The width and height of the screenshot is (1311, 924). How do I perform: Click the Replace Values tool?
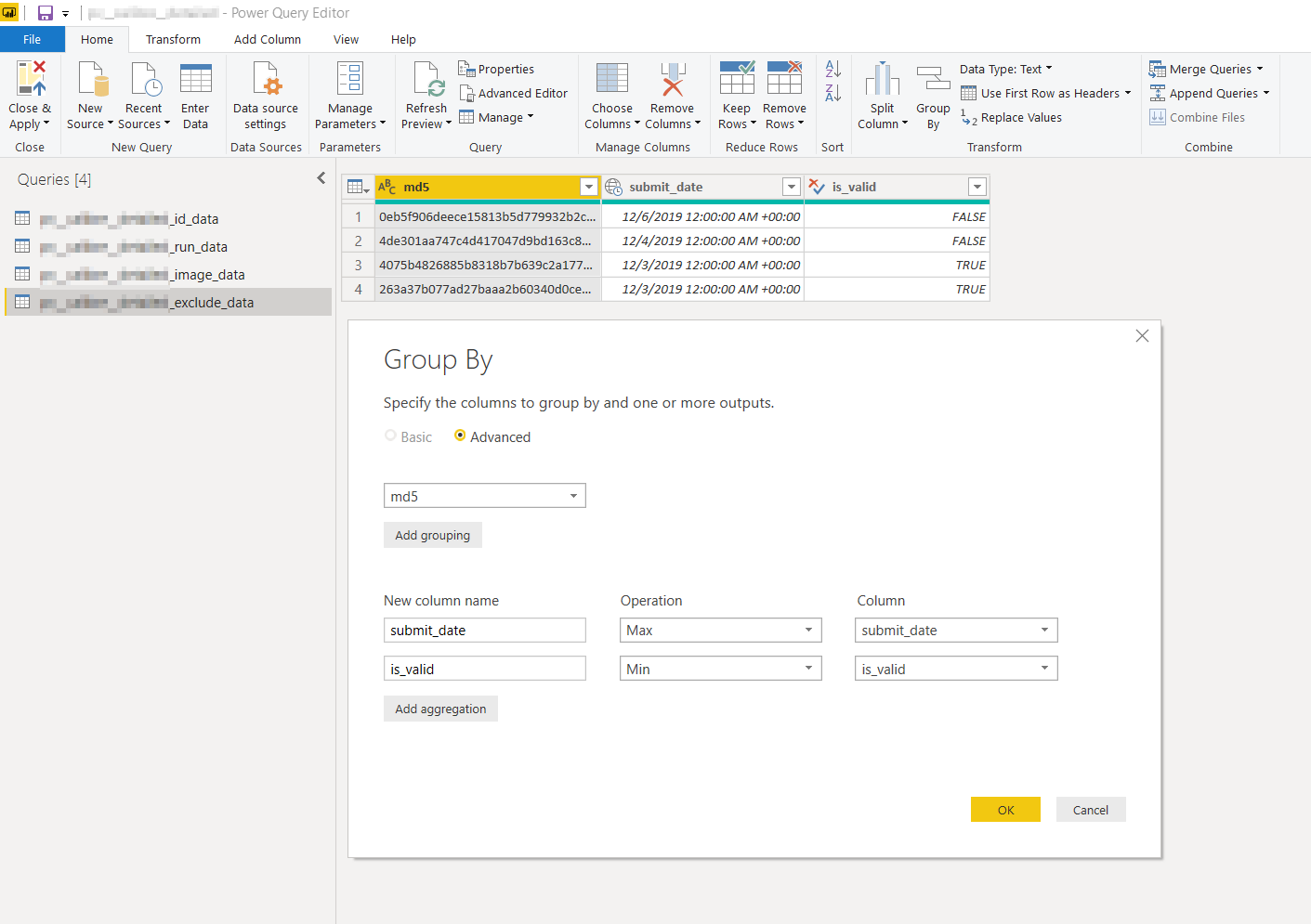tap(1012, 118)
